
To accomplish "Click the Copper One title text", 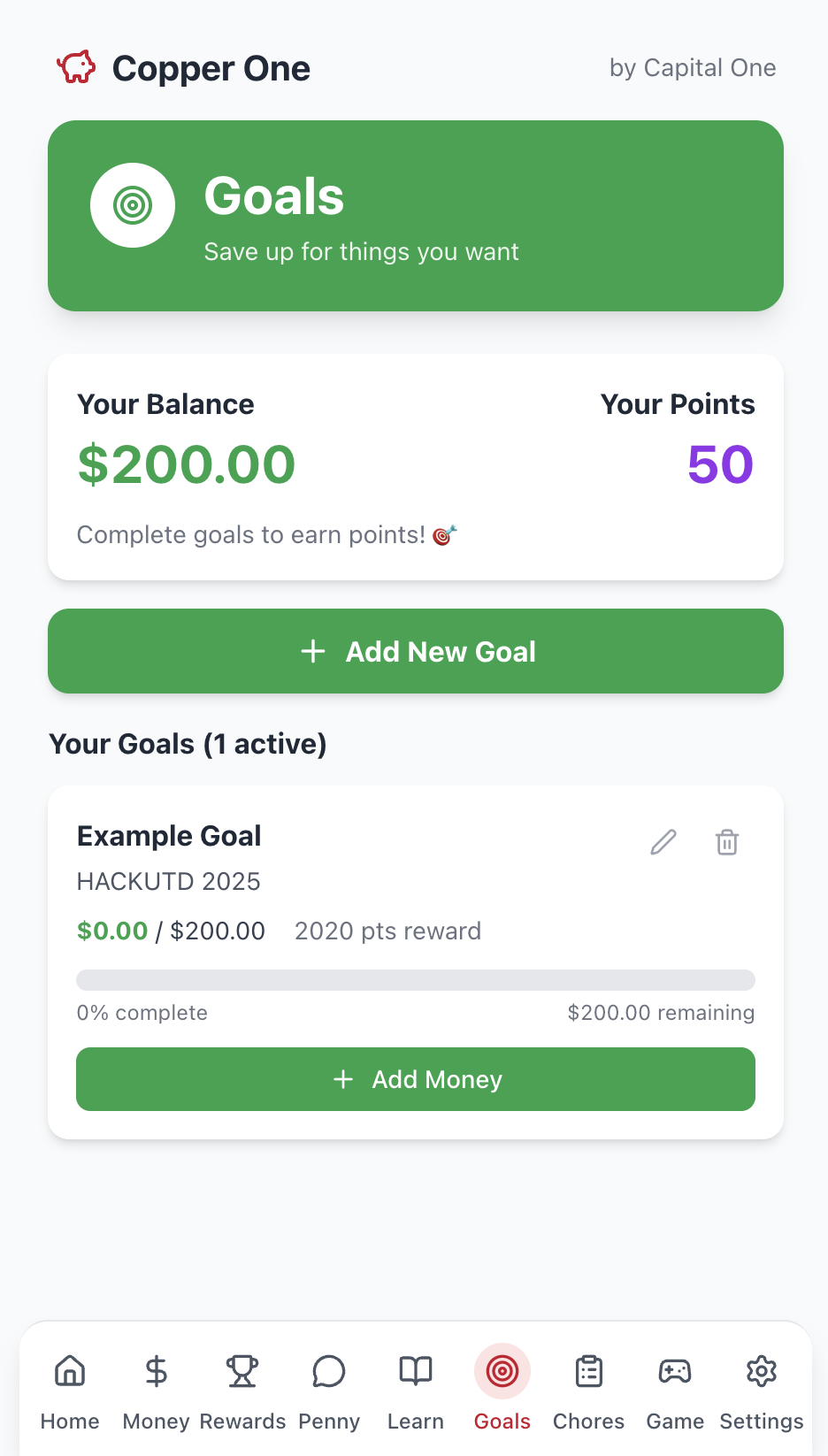I will pos(211,68).
